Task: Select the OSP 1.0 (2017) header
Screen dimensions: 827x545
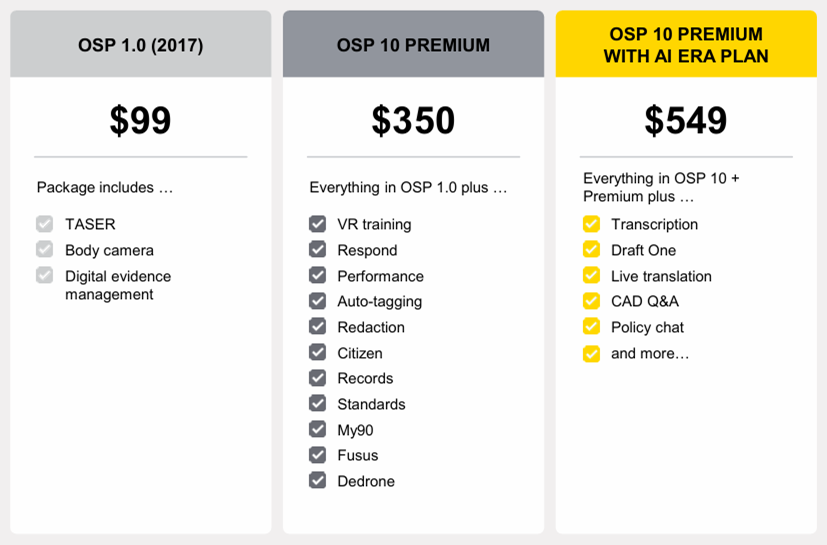Action: pyautogui.click(x=141, y=45)
